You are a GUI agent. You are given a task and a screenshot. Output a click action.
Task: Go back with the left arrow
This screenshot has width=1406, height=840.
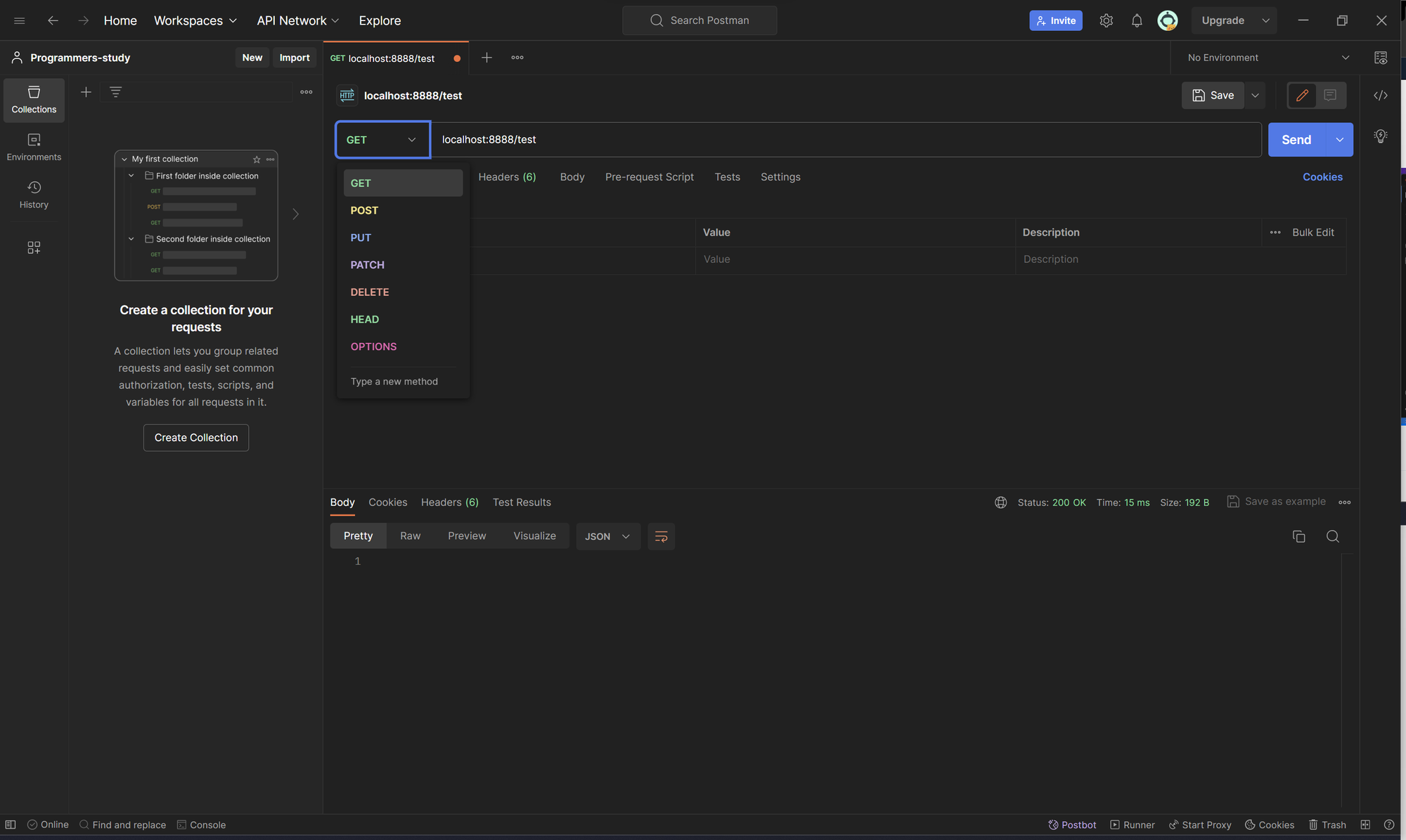coord(53,20)
